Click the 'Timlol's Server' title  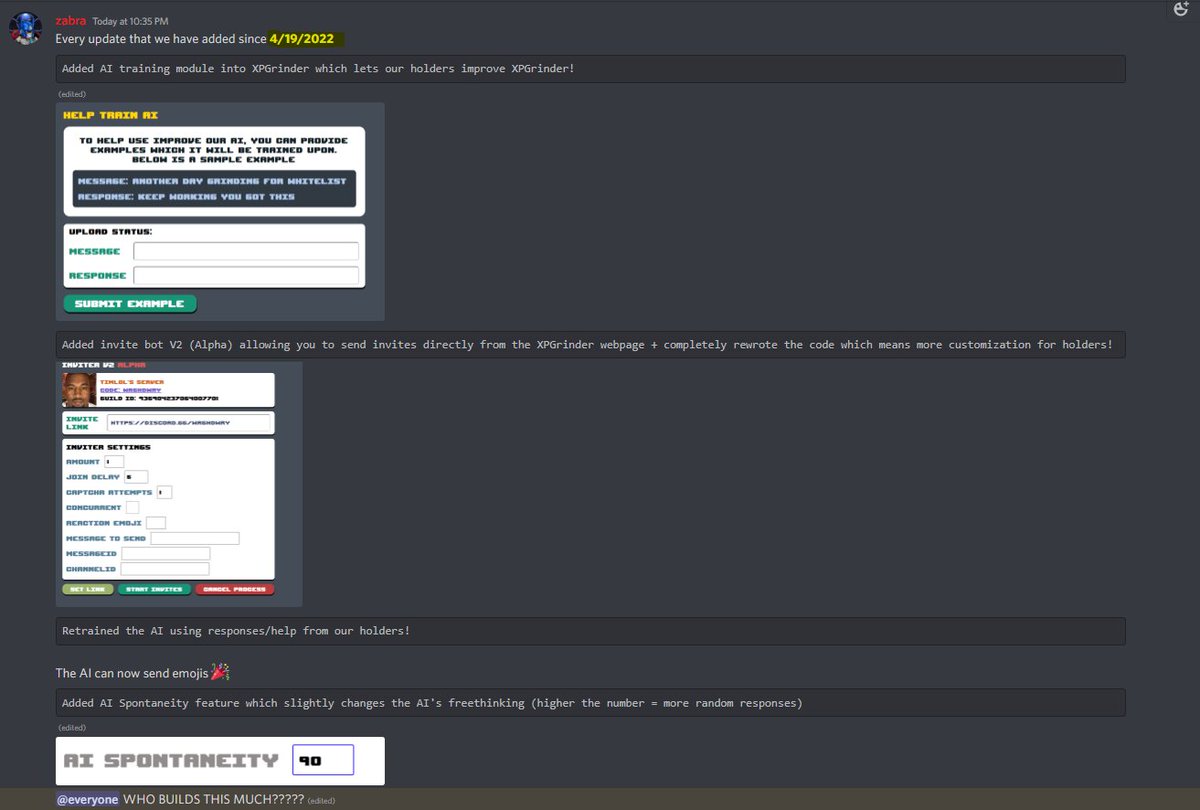point(132,382)
